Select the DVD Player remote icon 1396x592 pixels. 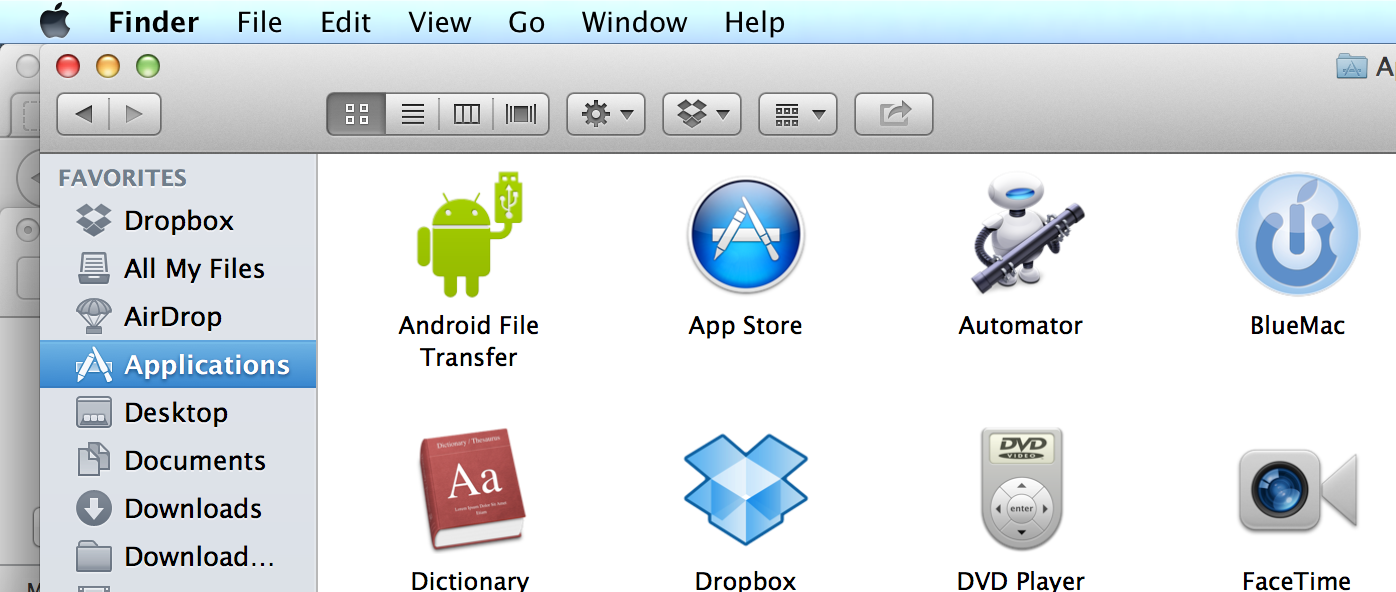tap(1021, 490)
